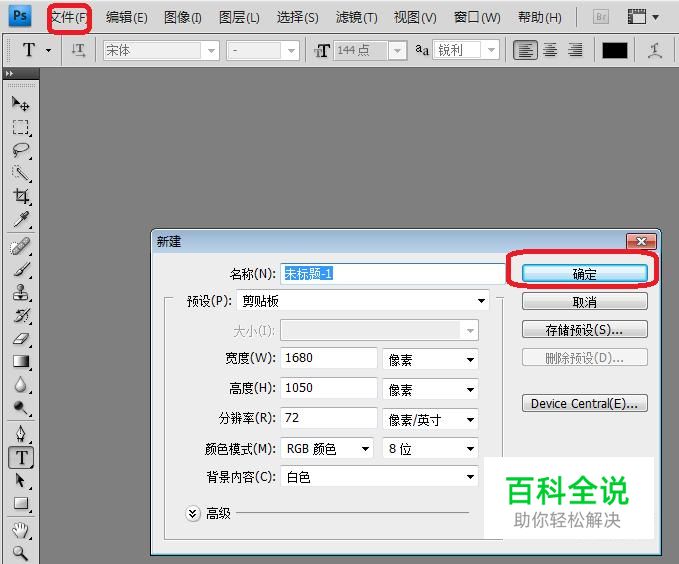
Task: Select the Rectangle shape tool
Action: coord(20,504)
